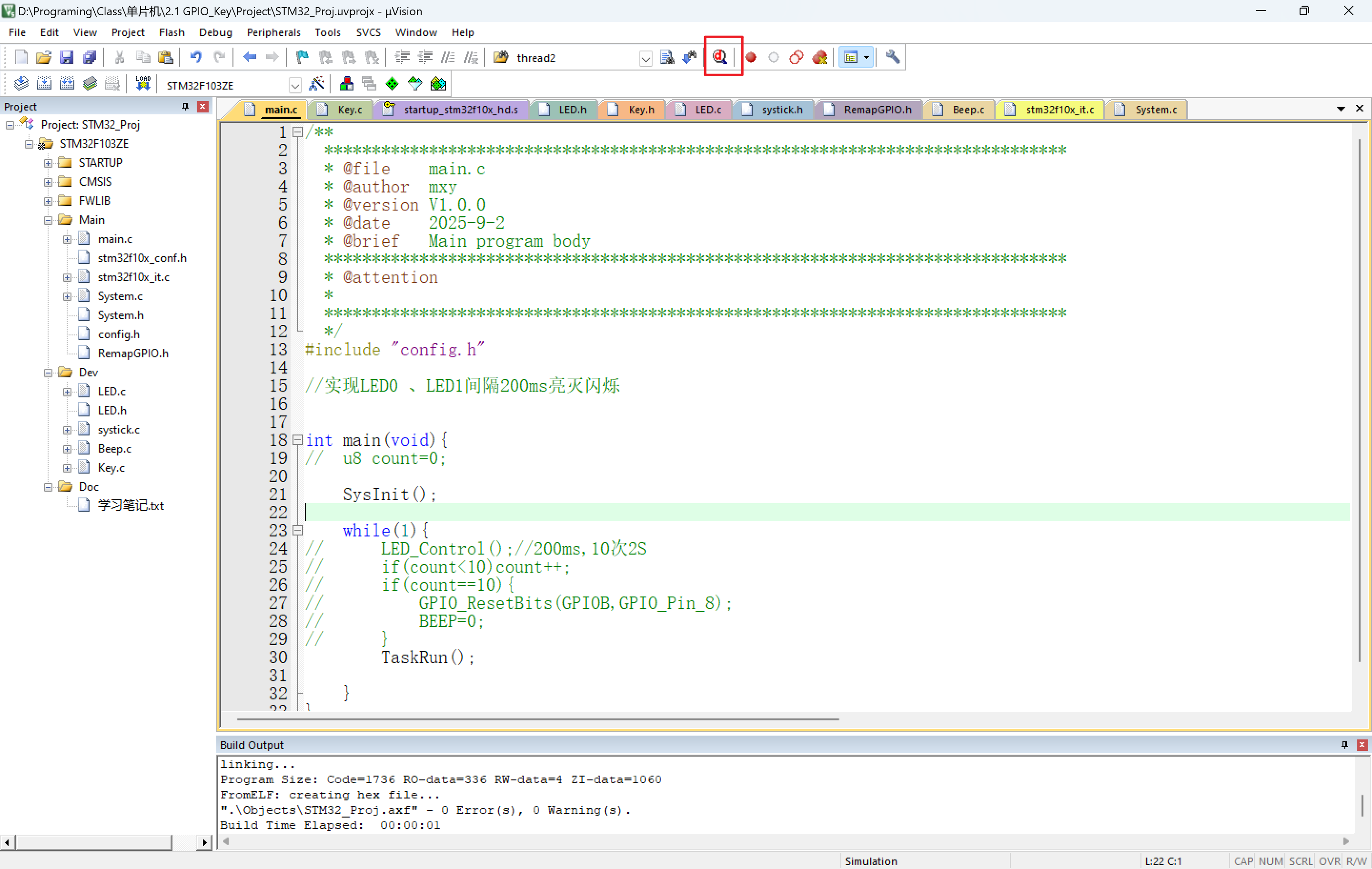Open Manage Project Items with the colored blocks
Image resolution: width=1372 pixels, height=869 pixels.
346,84
